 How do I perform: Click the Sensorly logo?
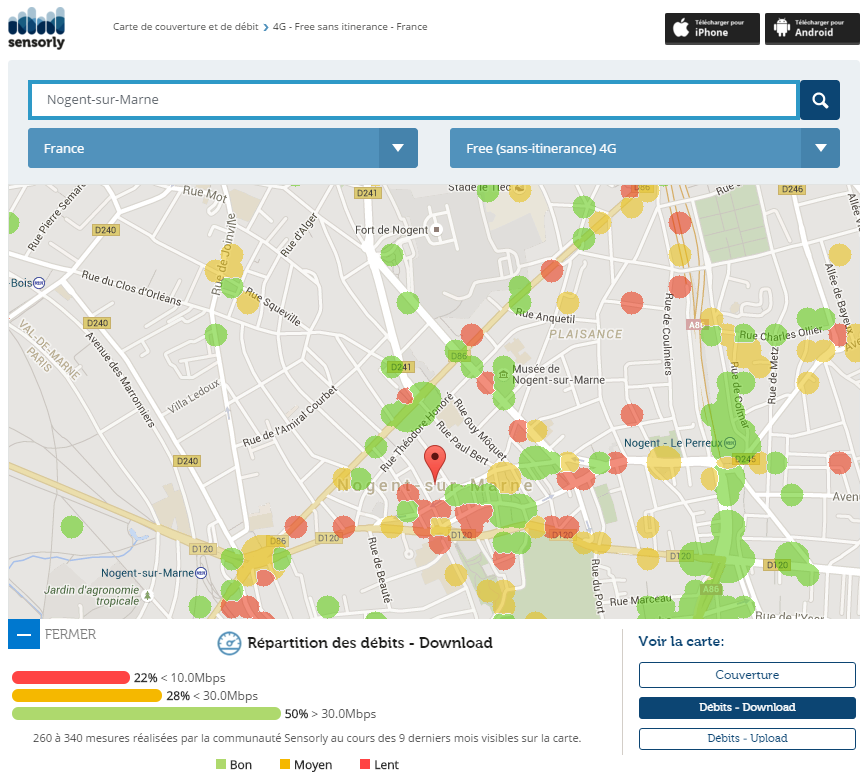coord(36,27)
